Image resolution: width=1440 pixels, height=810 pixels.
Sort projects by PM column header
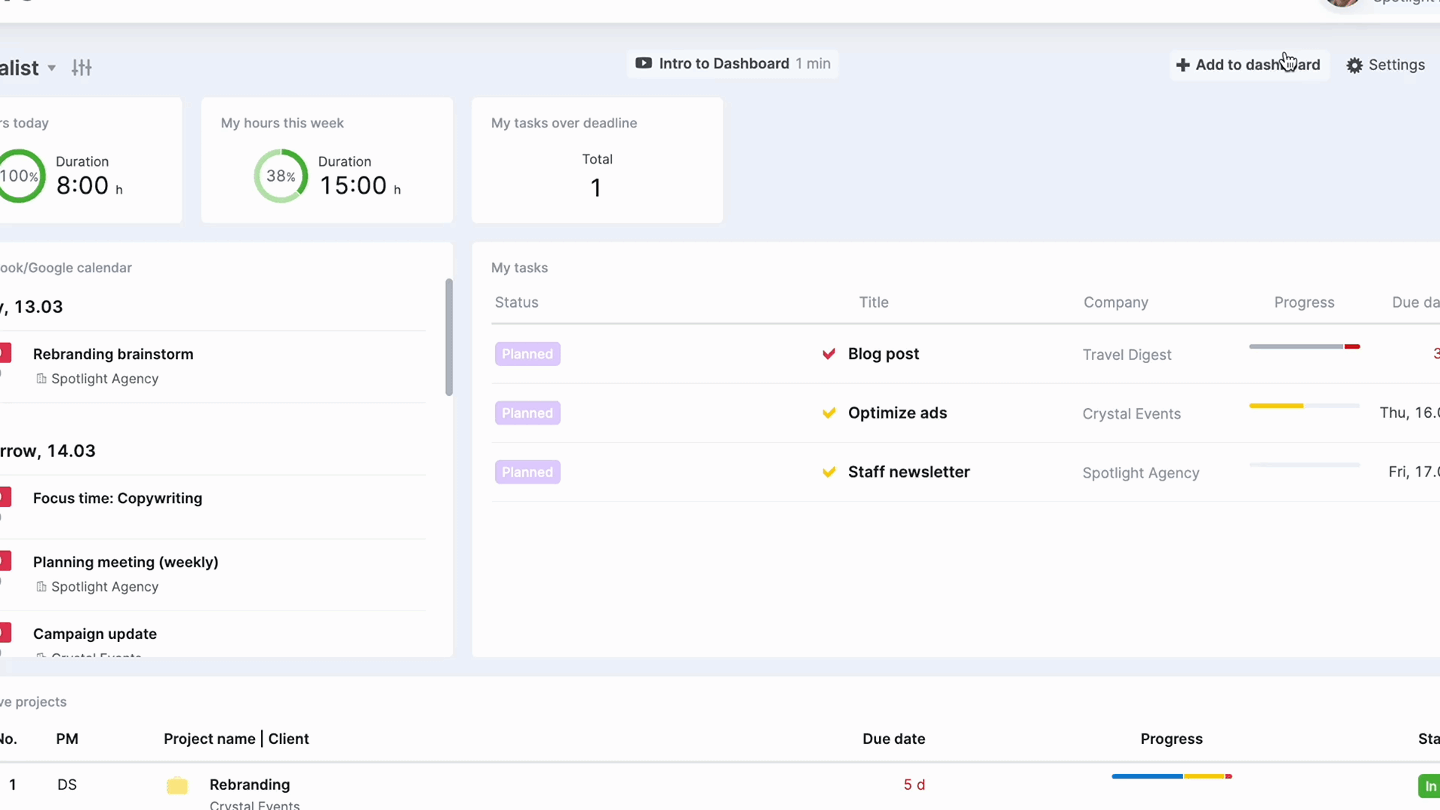(x=67, y=739)
